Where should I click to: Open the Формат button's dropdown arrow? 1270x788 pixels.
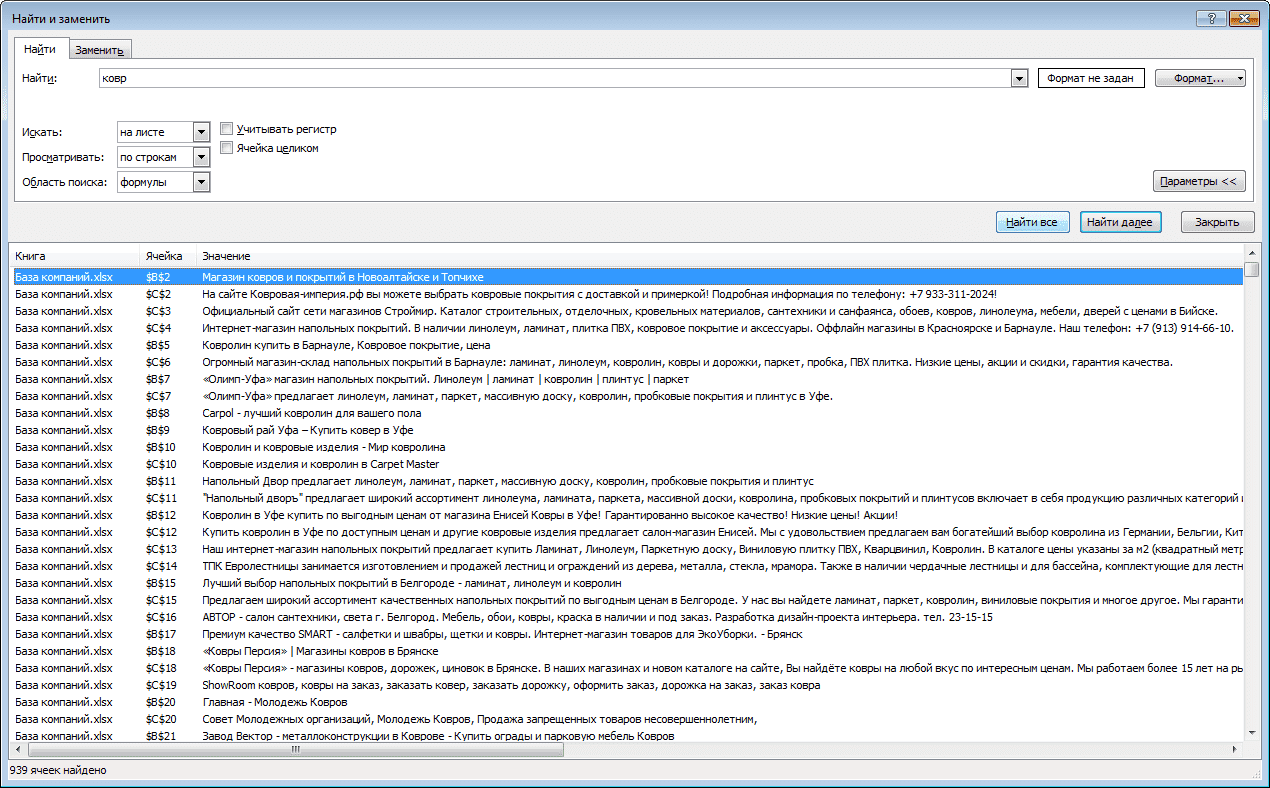(x=1240, y=78)
